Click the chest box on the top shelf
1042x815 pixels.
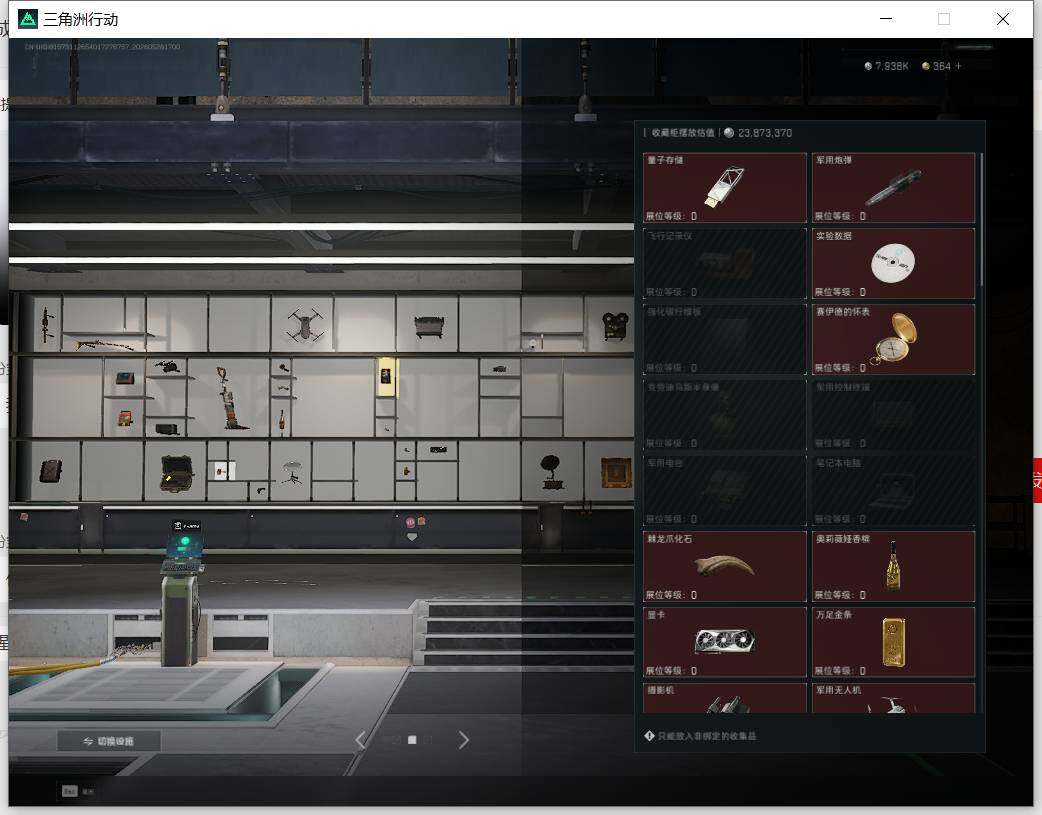pyautogui.click(x=427, y=326)
